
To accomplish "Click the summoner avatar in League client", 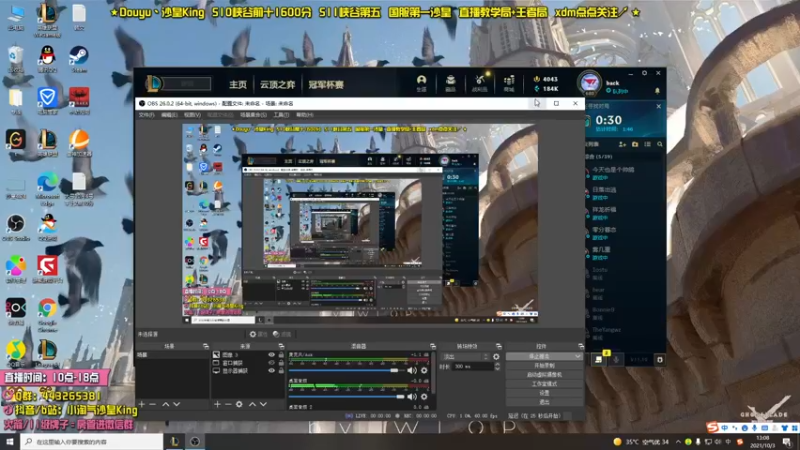I will tap(589, 83).
